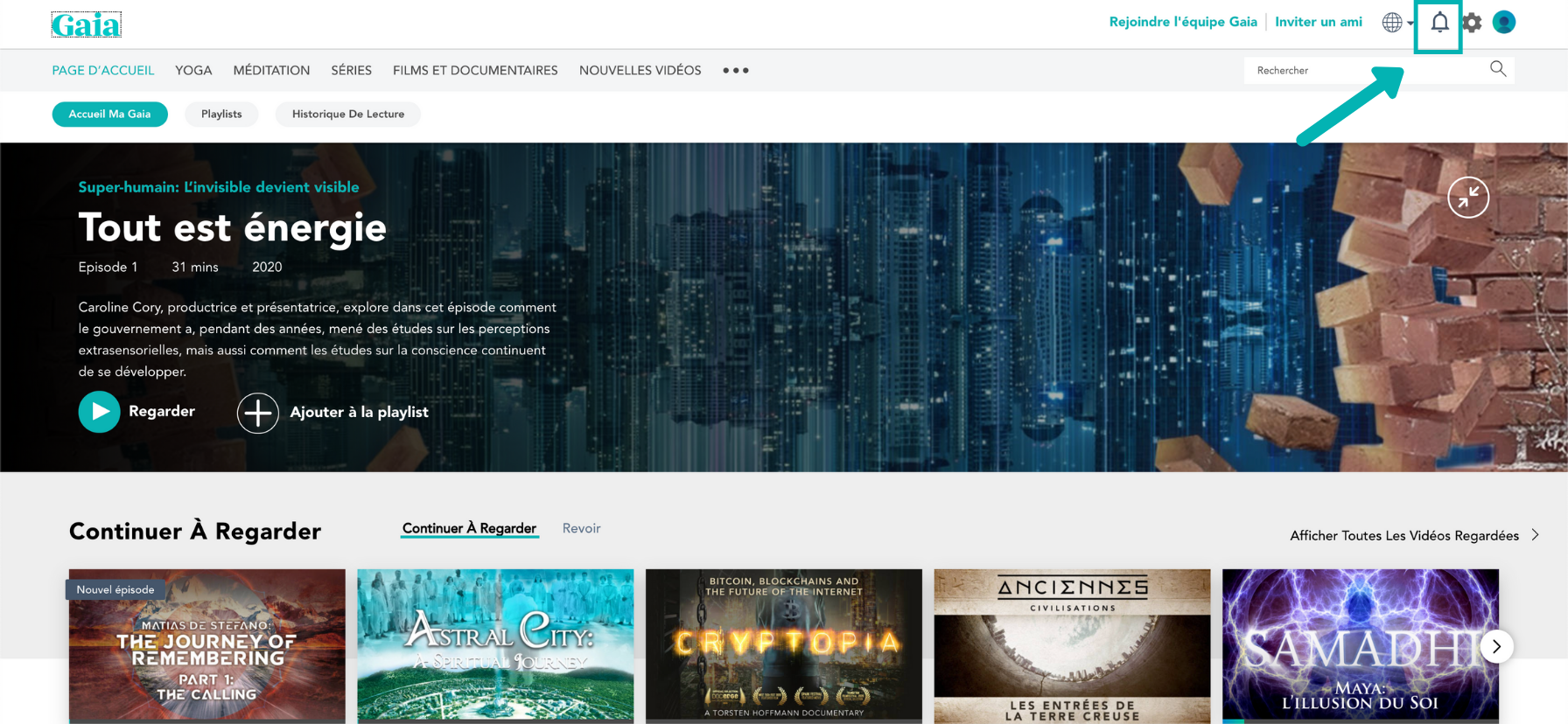Open the language globe dropdown
The height and width of the screenshot is (724, 1568).
pos(1397,23)
